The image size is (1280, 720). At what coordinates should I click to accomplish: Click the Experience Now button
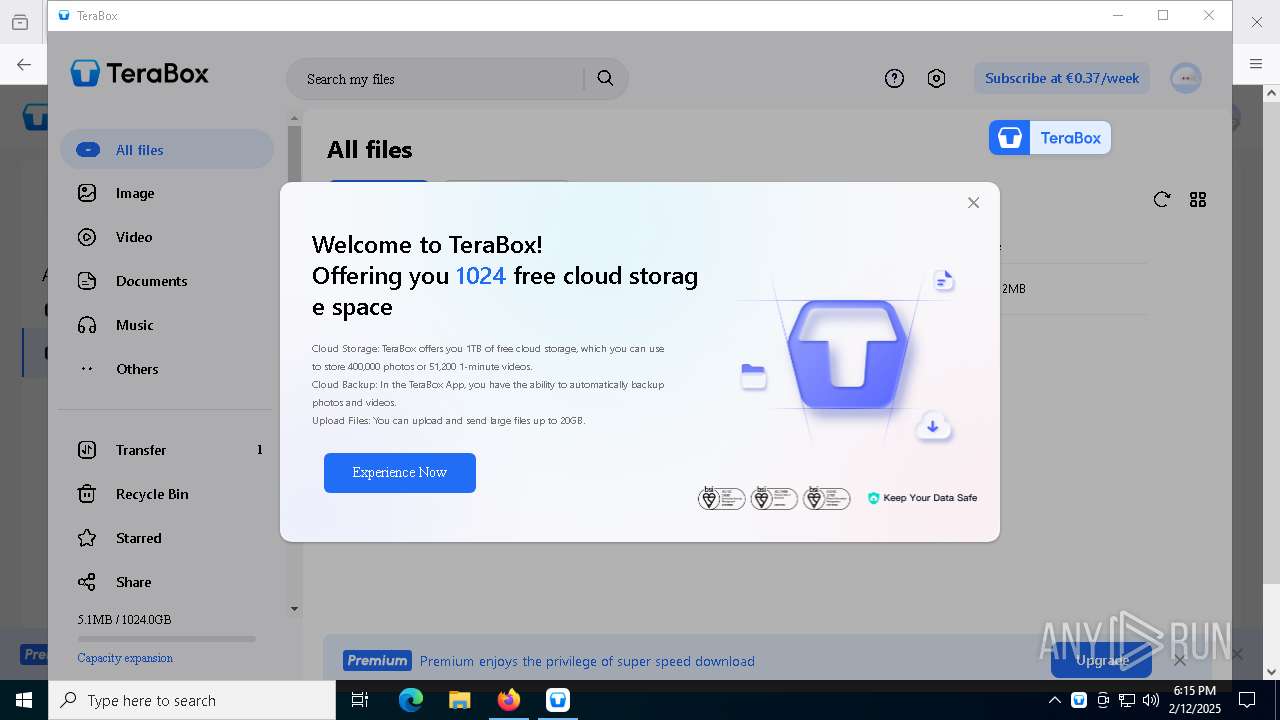coord(400,473)
